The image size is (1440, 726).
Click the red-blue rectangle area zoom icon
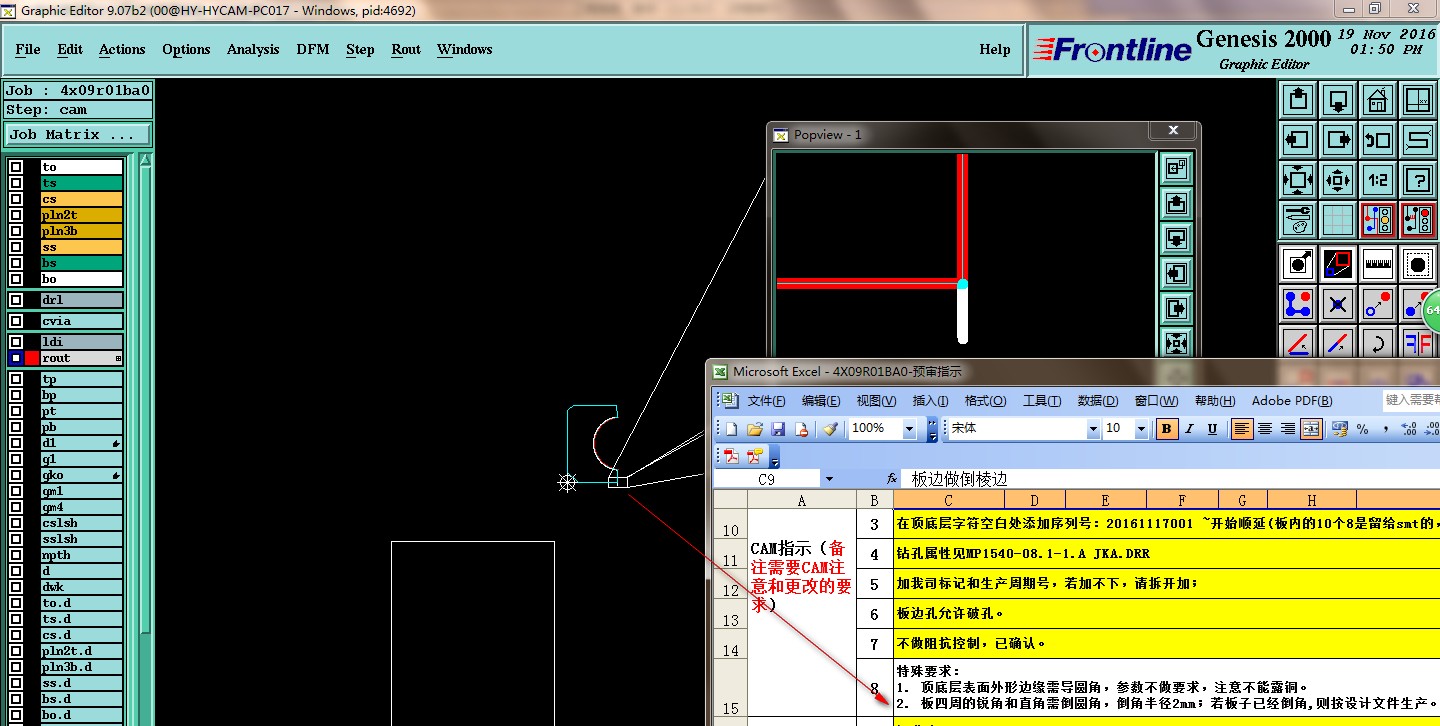tap(1338, 264)
